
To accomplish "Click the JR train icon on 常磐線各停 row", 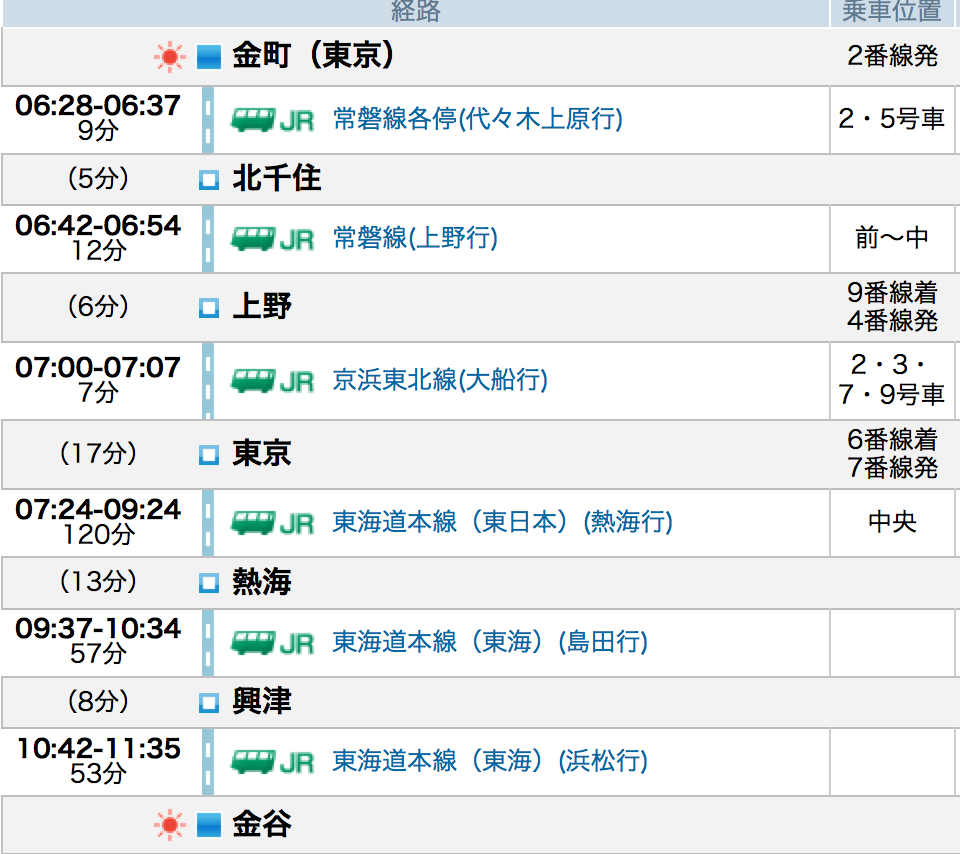I will pyautogui.click(x=272, y=120).
